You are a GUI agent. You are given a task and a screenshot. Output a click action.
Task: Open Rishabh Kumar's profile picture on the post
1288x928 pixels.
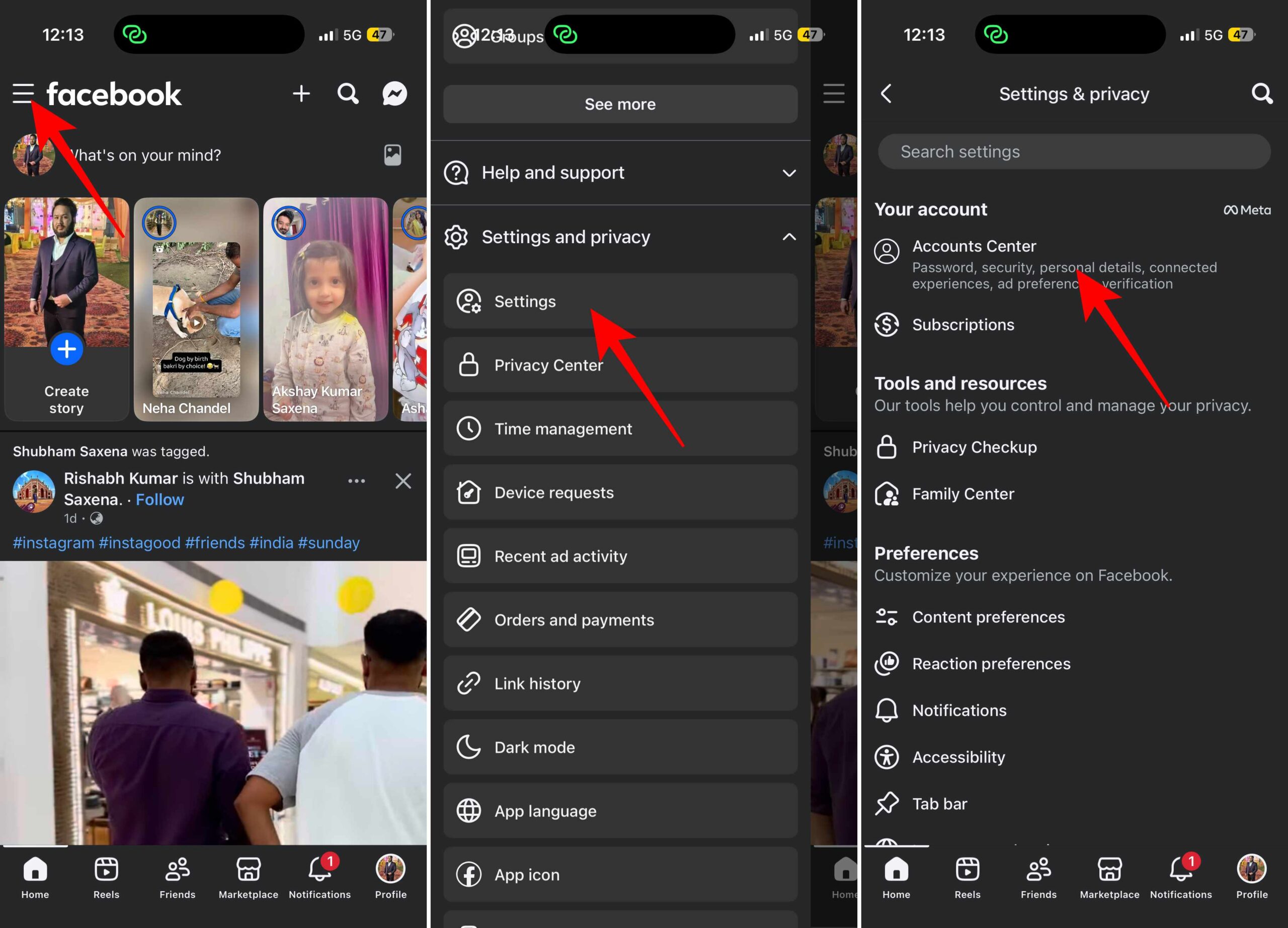[34, 491]
